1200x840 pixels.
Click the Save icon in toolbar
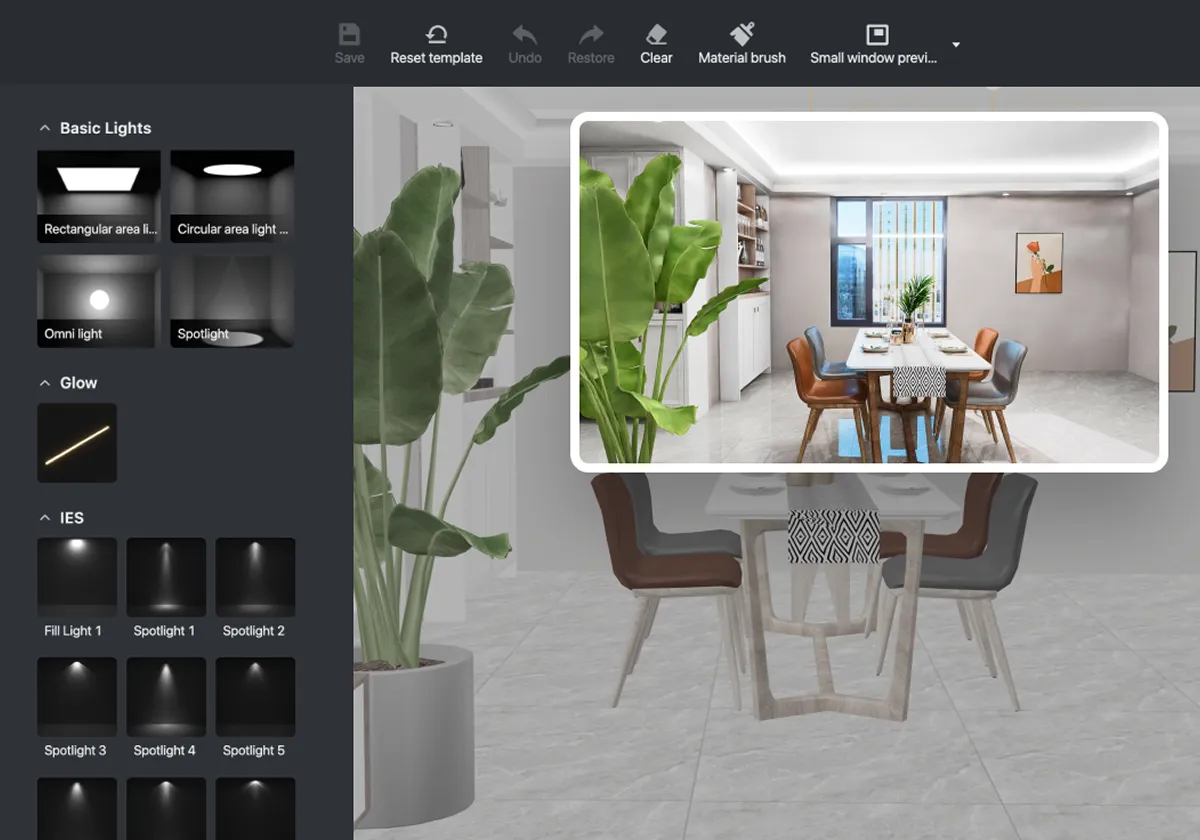coord(349,35)
